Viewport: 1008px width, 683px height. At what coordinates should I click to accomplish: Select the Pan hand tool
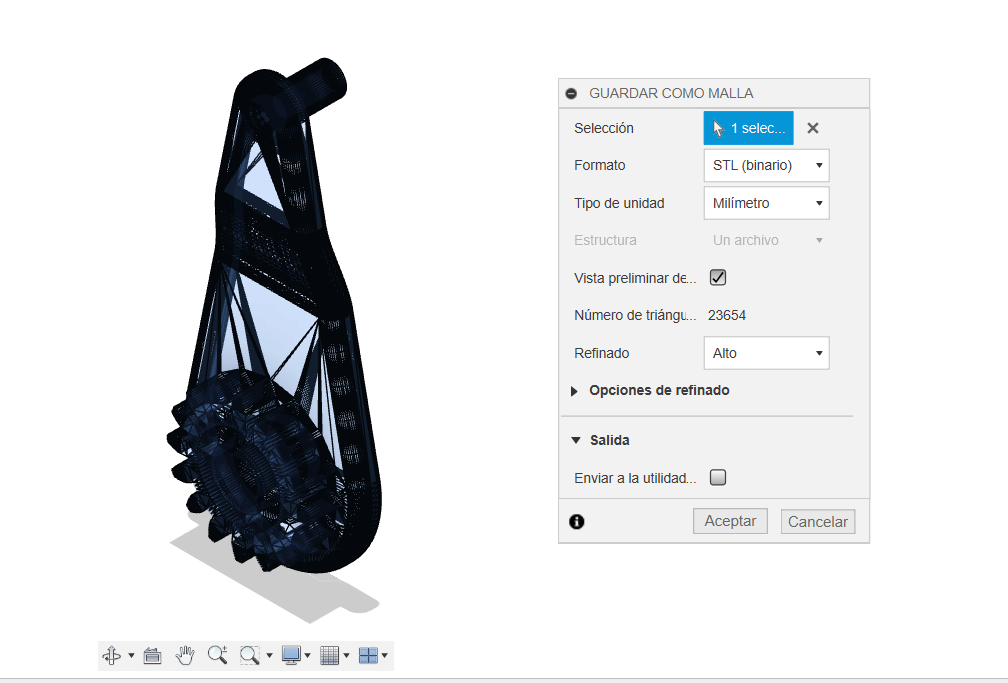click(185, 655)
